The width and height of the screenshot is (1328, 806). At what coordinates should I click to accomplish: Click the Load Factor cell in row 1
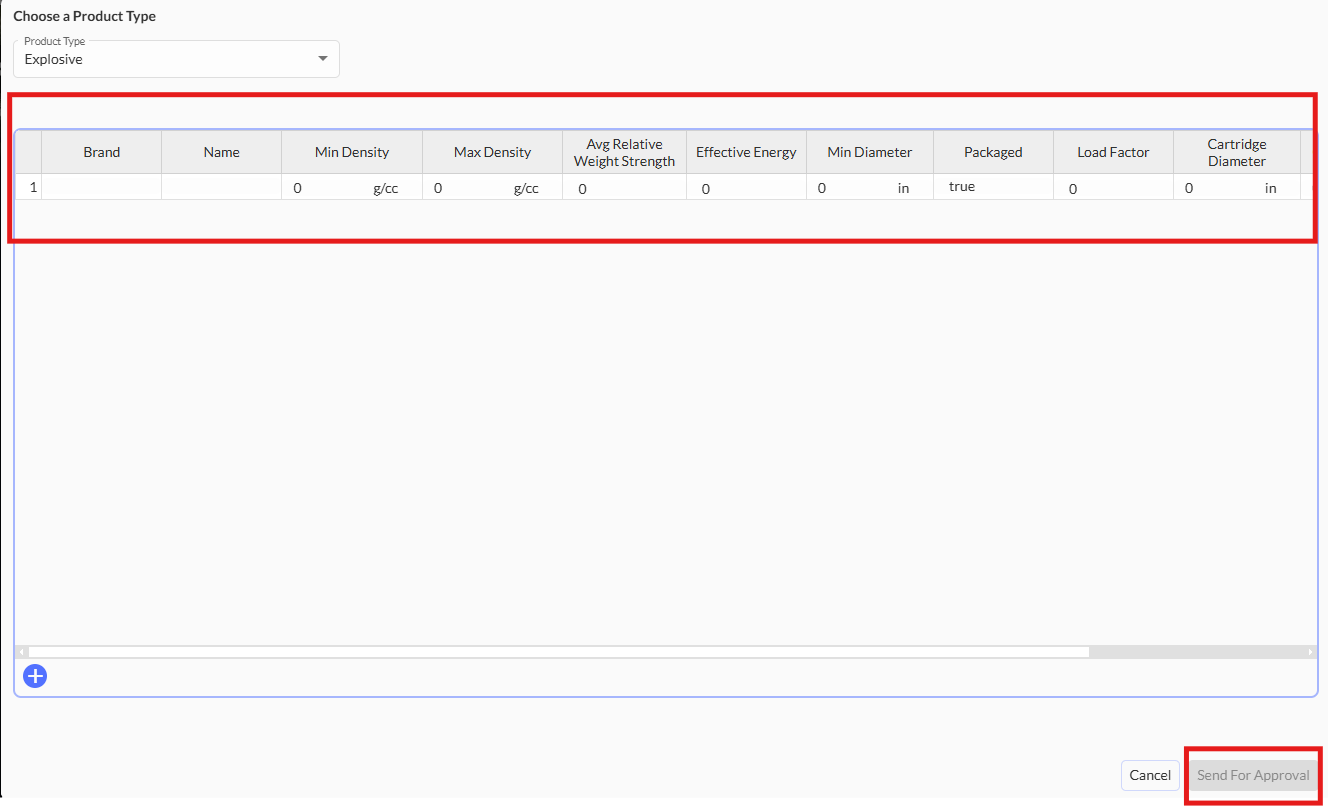1112,188
